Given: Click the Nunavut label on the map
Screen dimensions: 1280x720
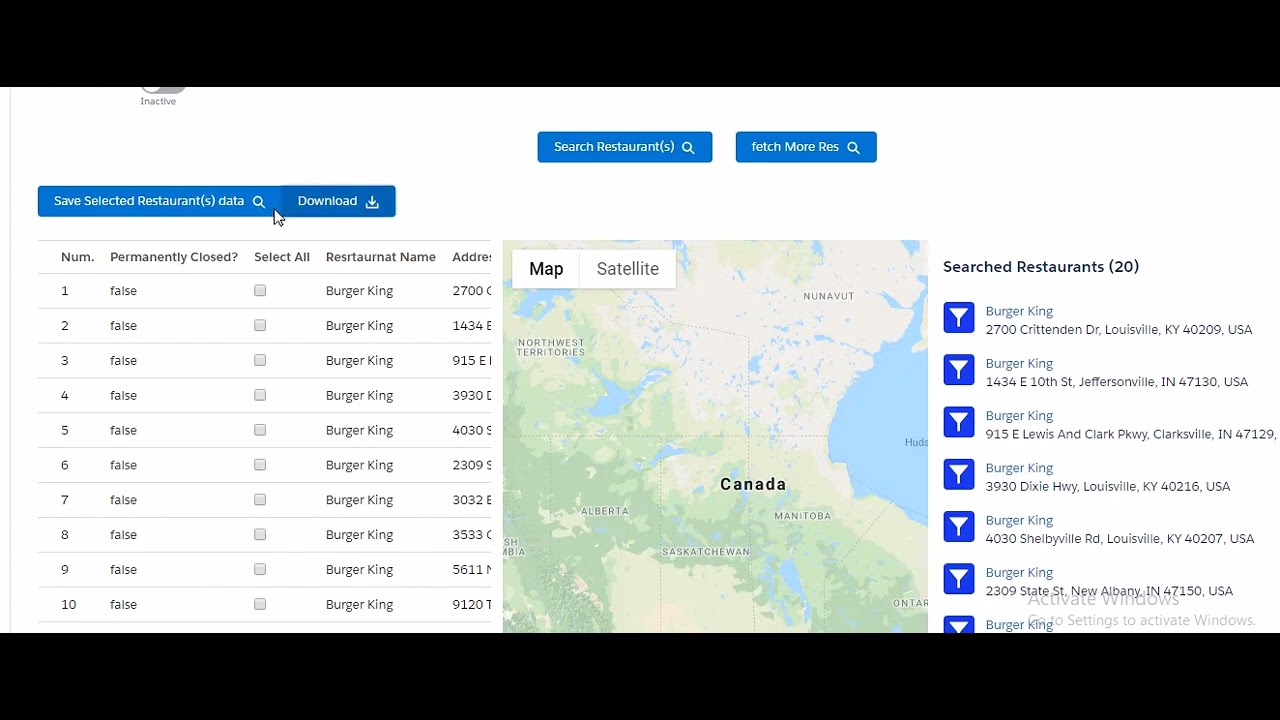Looking at the screenshot, I should click(829, 296).
